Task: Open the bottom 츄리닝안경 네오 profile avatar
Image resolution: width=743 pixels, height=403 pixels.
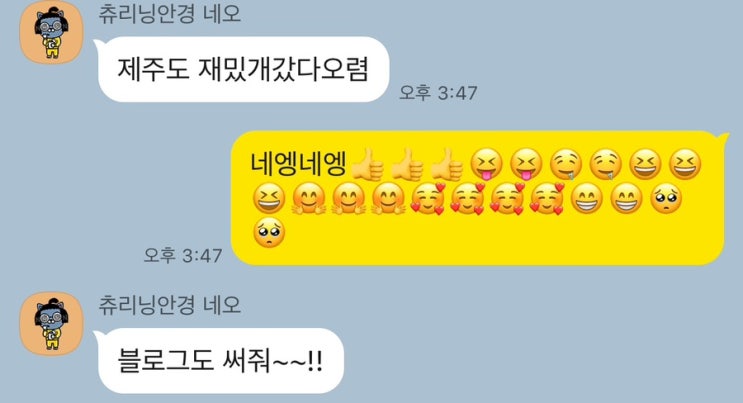Action: point(52,324)
